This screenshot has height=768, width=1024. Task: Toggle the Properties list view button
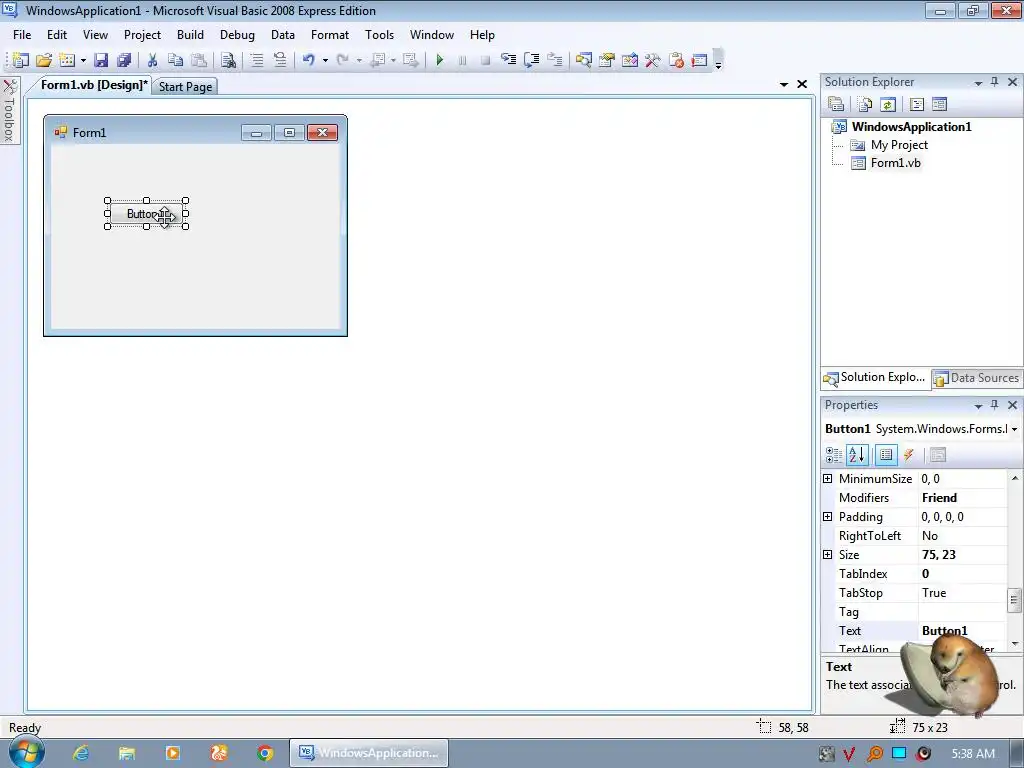pyautogui.click(x=886, y=455)
